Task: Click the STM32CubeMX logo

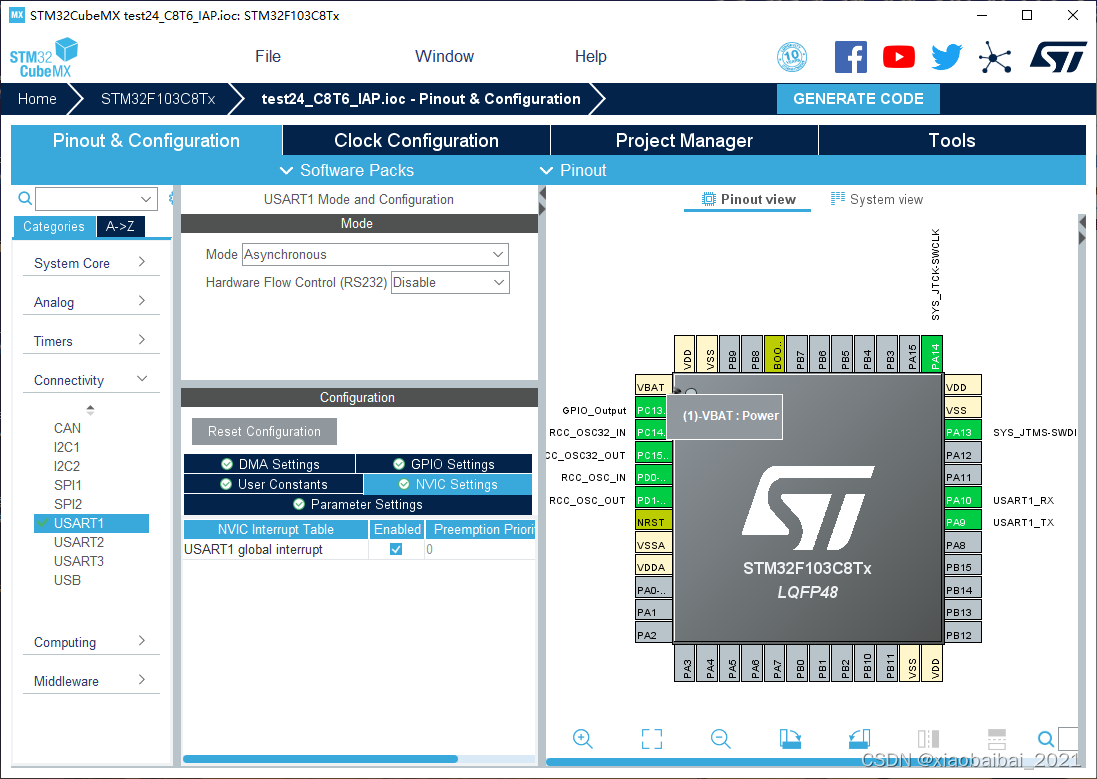Action: [x=43, y=57]
